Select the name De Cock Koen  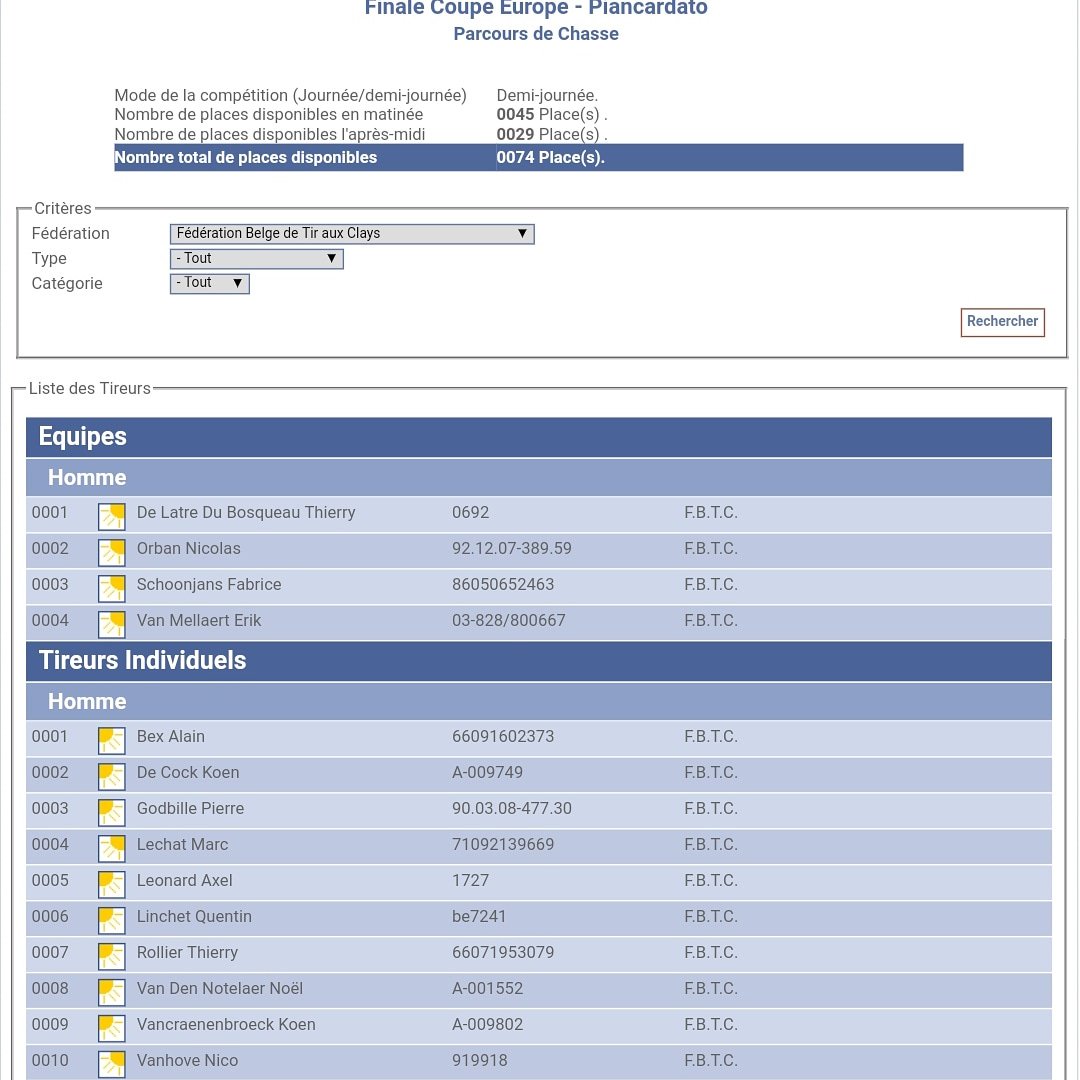point(187,772)
